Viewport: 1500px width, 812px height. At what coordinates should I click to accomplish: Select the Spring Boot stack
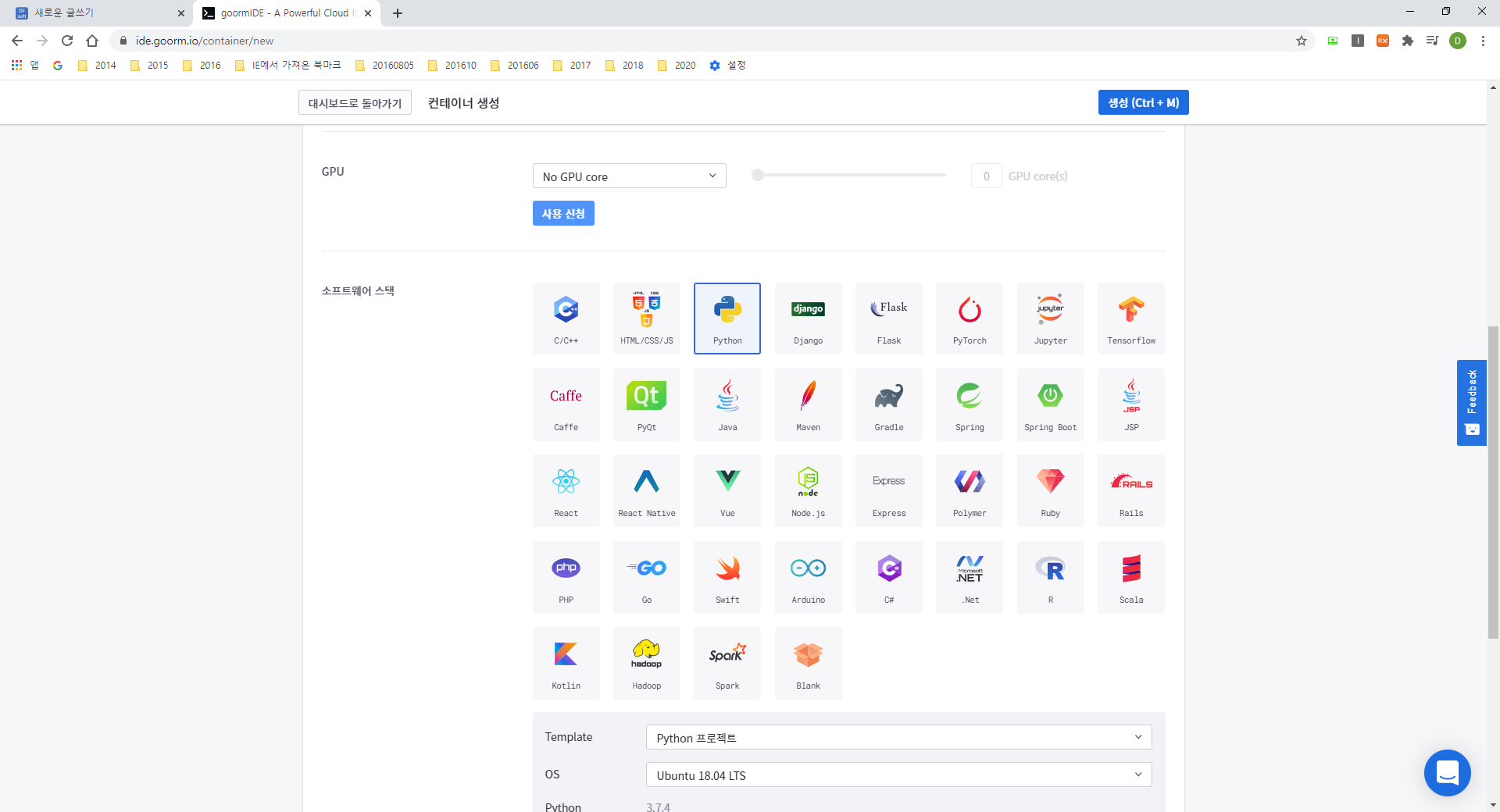[1051, 404]
